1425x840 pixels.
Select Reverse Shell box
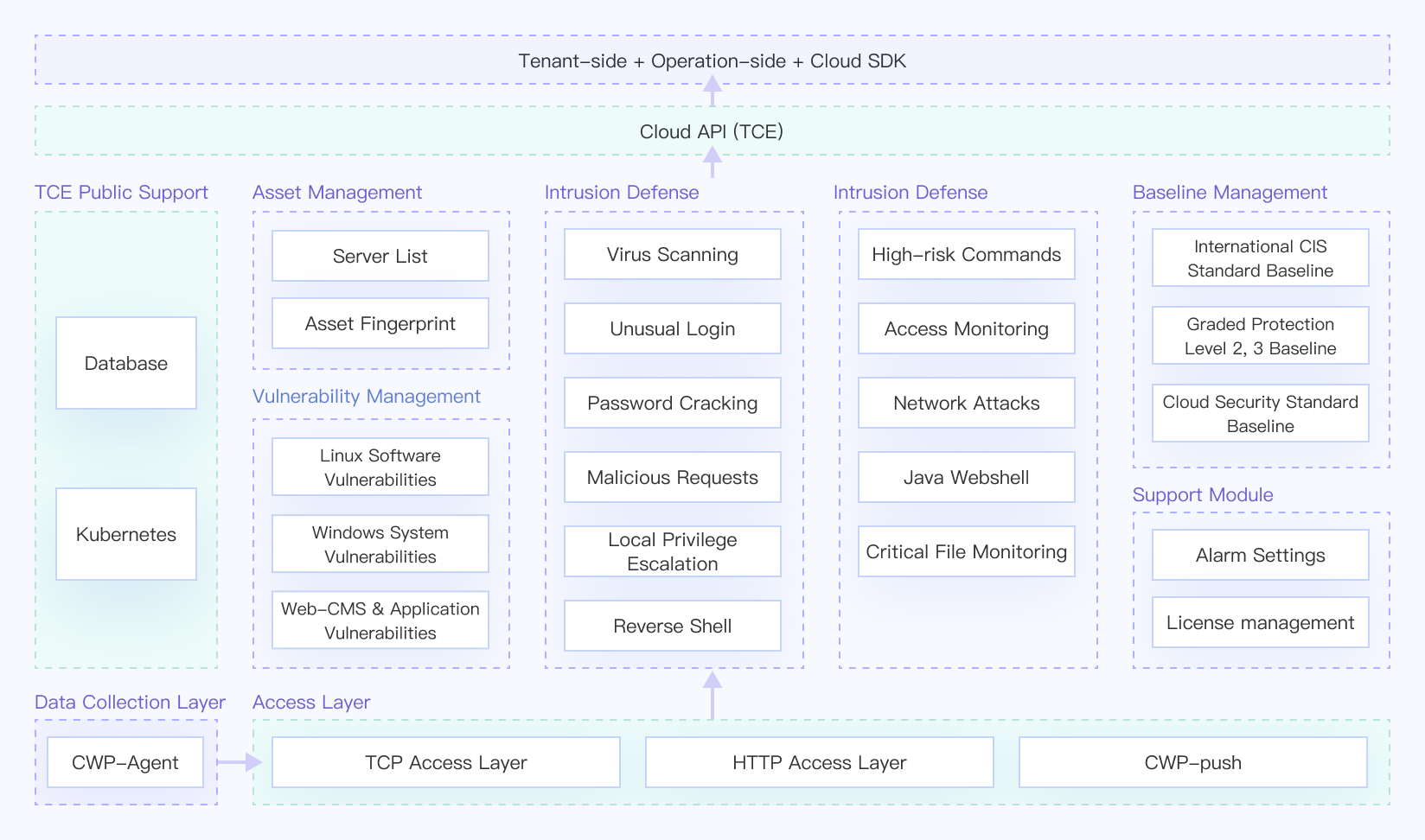point(673,626)
